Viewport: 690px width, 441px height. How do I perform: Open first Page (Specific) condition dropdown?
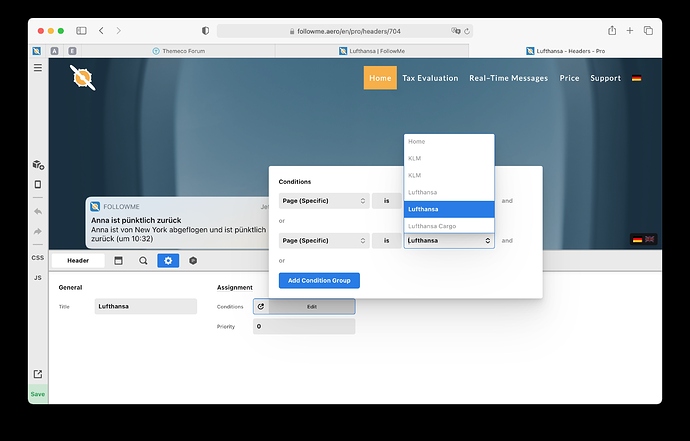(324, 201)
